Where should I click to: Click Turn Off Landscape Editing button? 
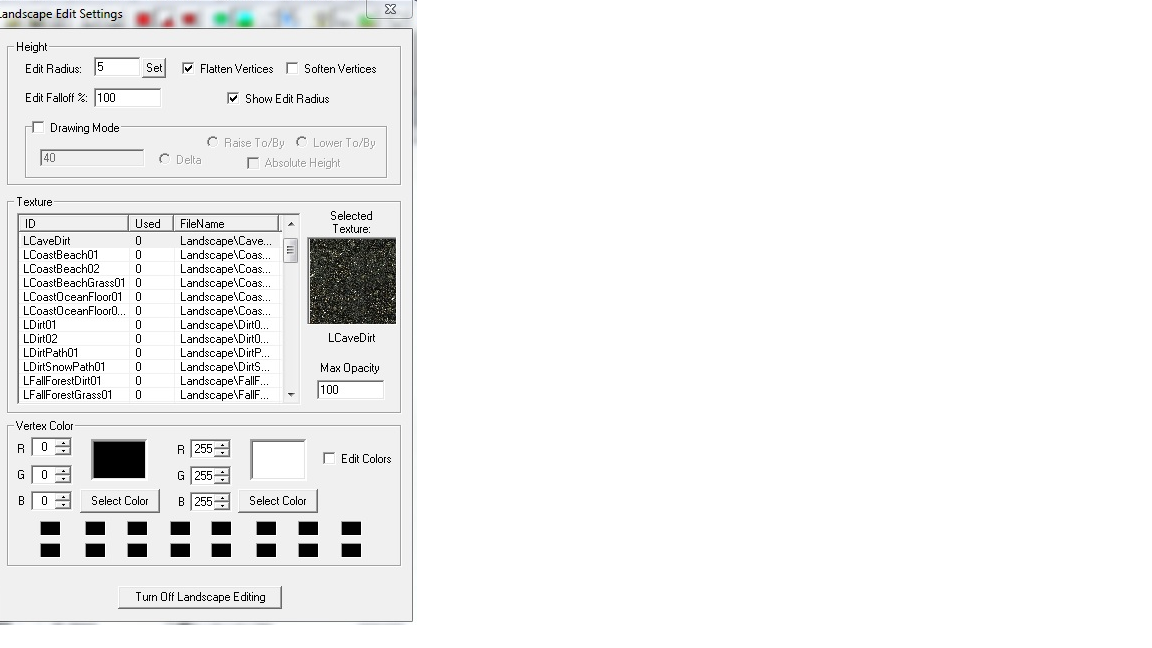pos(200,597)
